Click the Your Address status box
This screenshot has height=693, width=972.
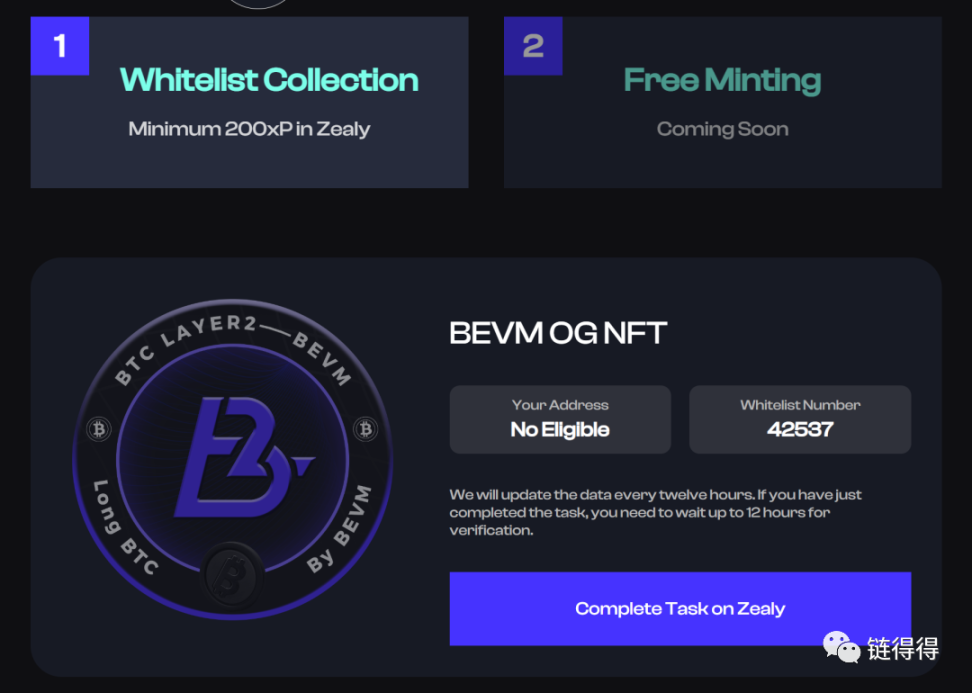(x=560, y=420)
